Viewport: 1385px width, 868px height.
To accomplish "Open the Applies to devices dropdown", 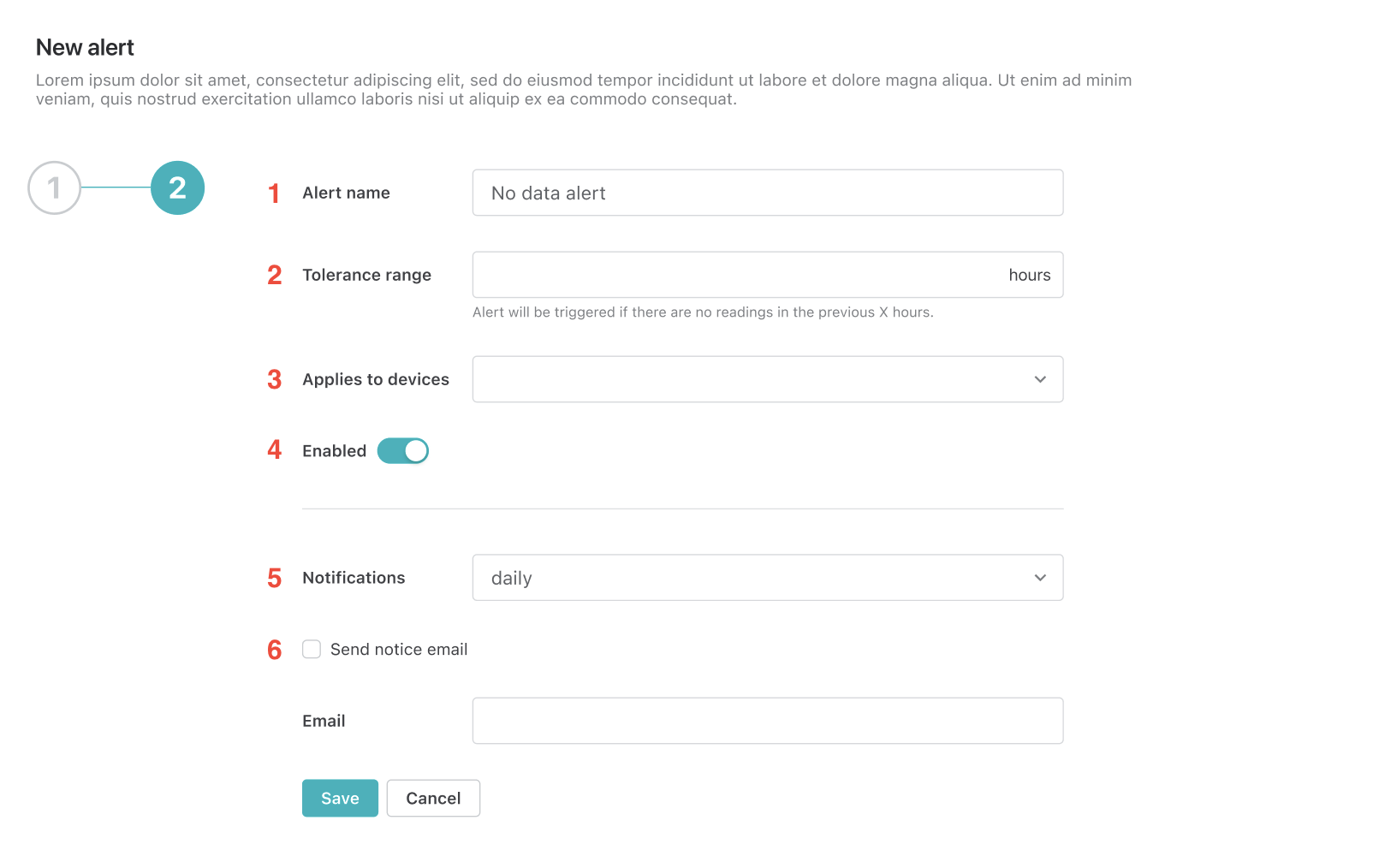I will point(768,379).
